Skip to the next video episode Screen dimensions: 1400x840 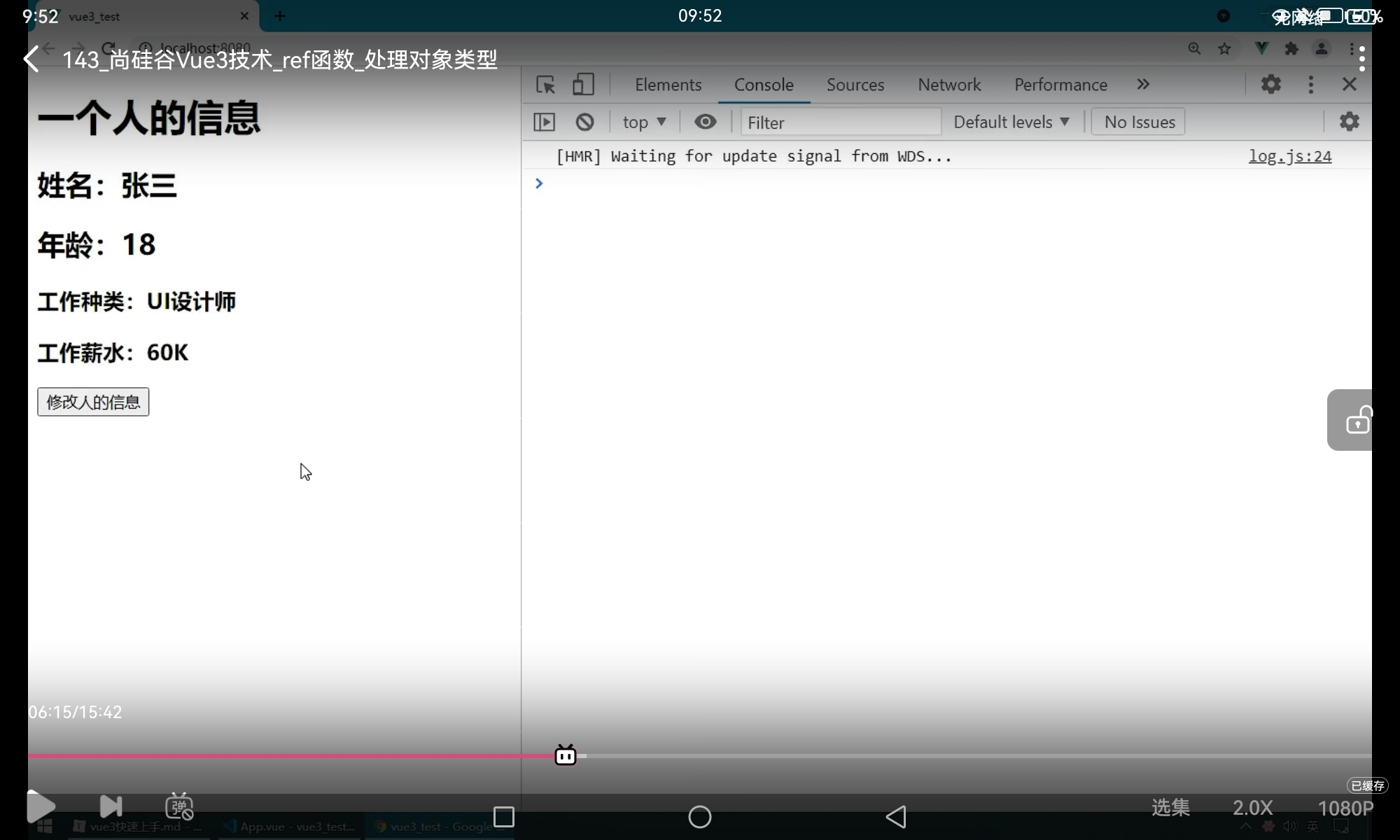111,806
